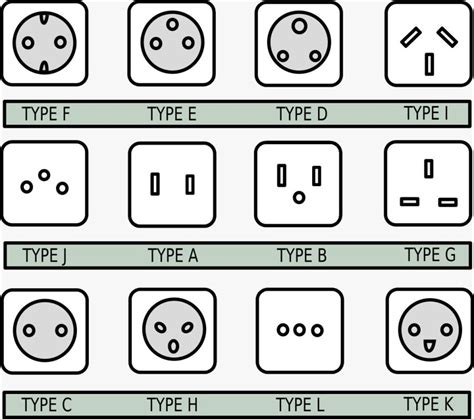Click the TYPE I text label

[426, 113]
